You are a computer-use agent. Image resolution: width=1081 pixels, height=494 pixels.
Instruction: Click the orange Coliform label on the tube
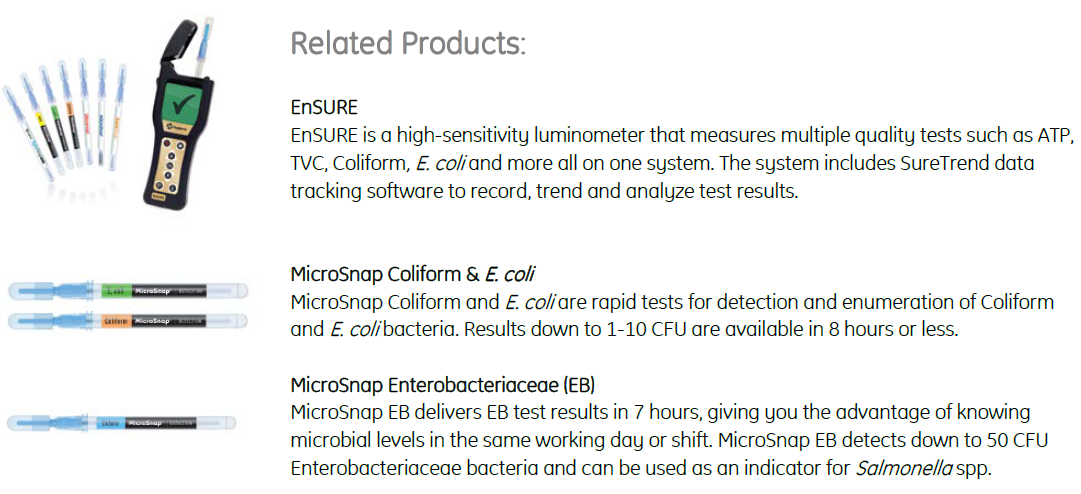[116, 321]
